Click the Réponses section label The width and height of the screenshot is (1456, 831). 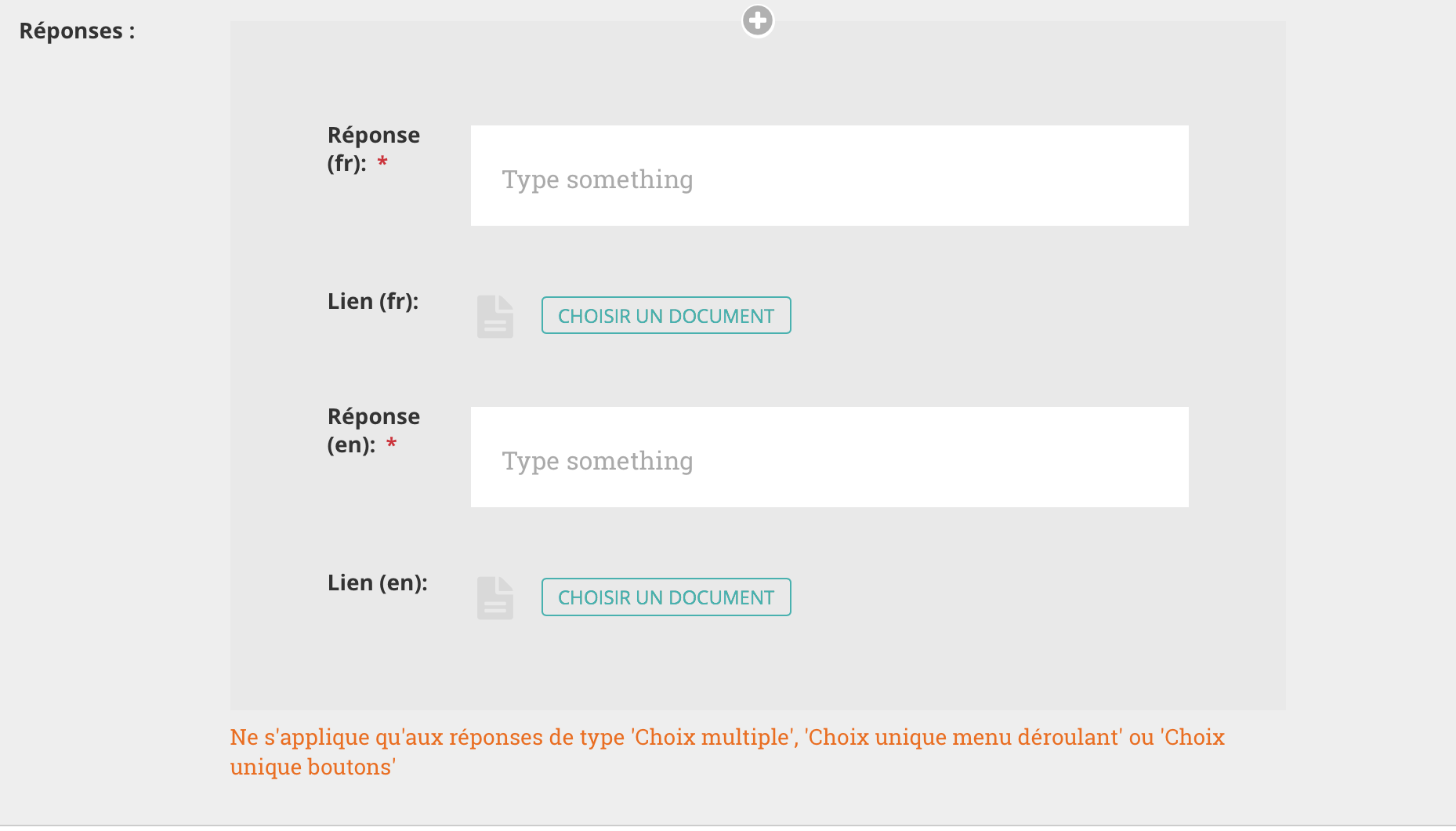click(76, 30)
